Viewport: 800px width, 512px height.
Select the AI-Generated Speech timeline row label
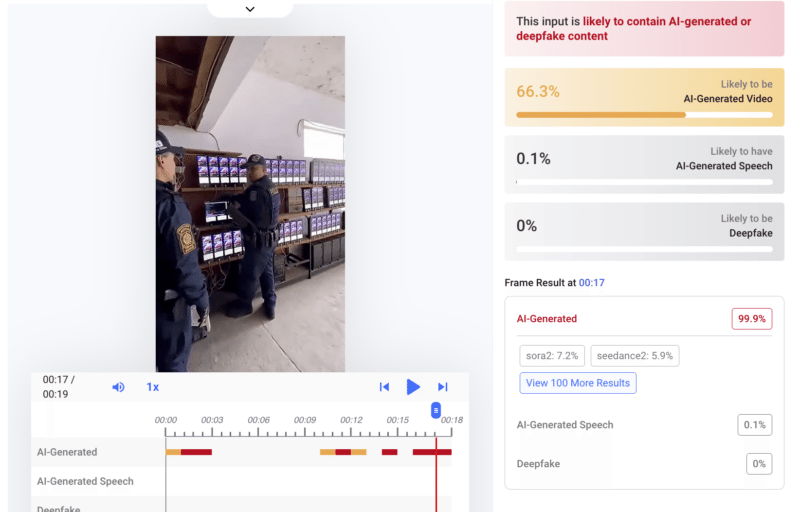(x=85, y=481)
